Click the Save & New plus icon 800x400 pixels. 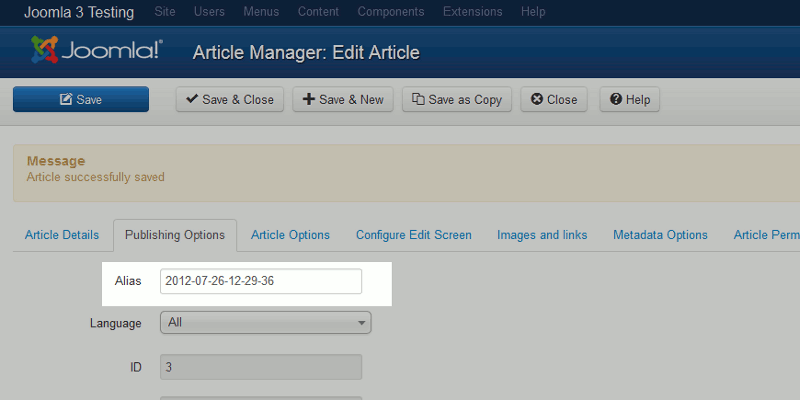tap(309, 100)
